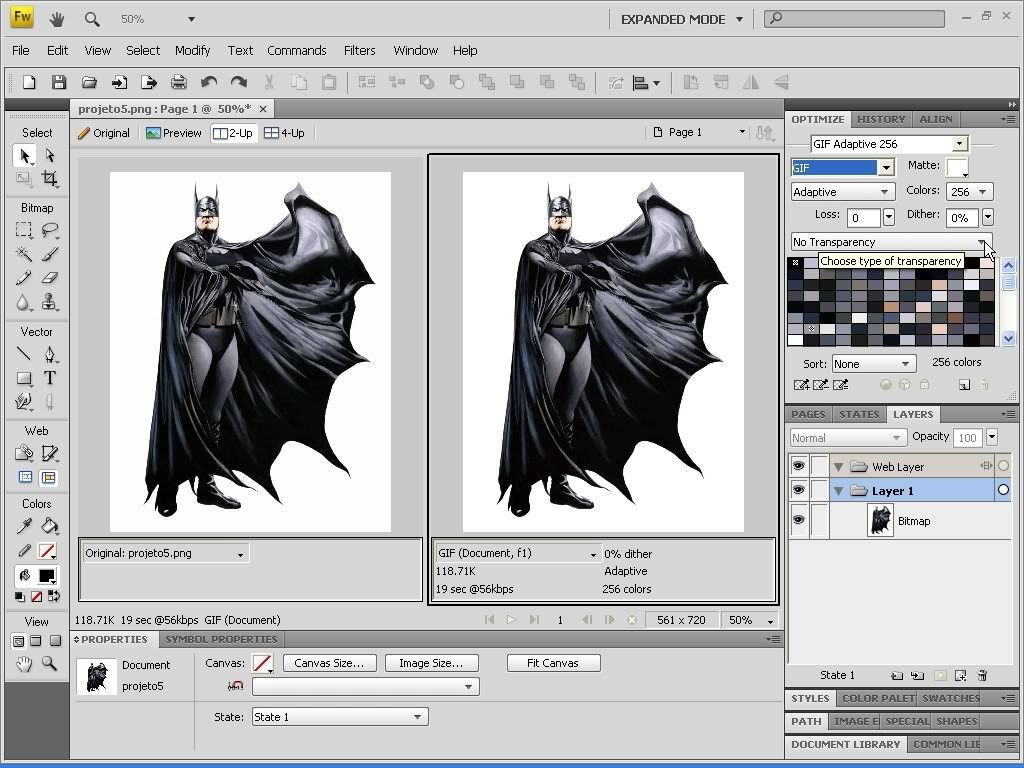Select the Rubber Stamp tool
Screen dimensions: 1024x768
pos(50,302)
